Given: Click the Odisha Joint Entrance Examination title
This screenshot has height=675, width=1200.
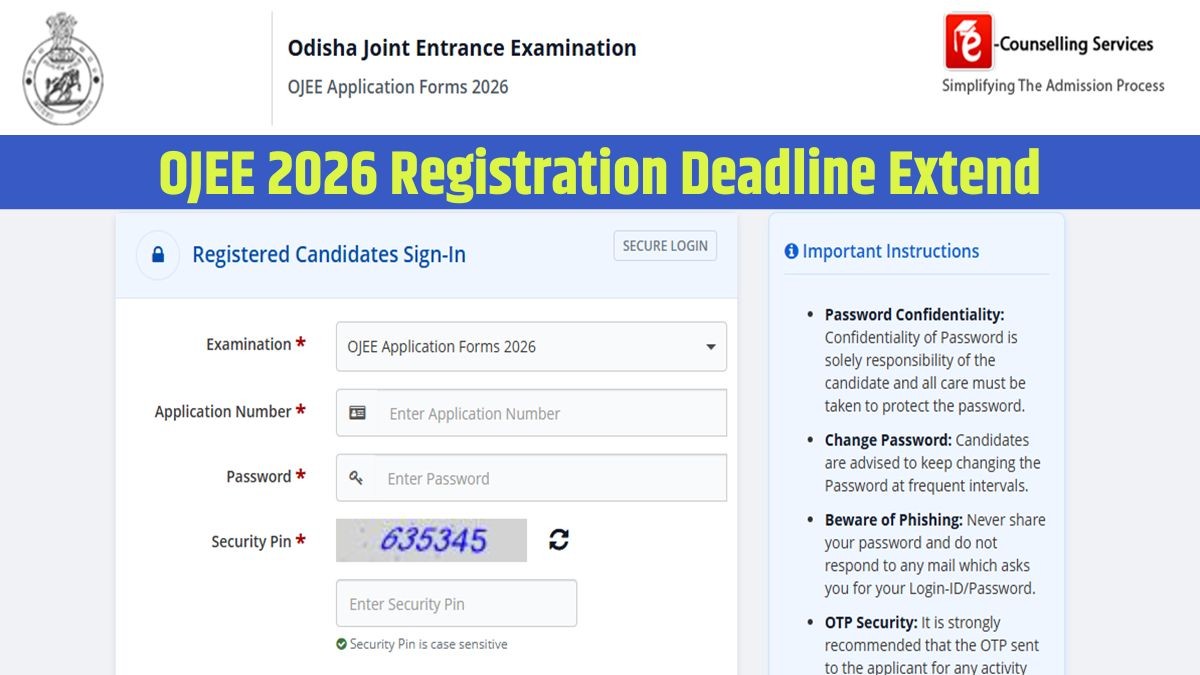Looking at the screenshot, I should coord(462,48).
